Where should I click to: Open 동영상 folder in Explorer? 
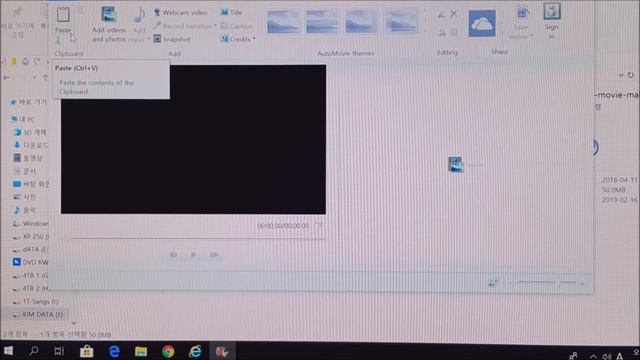pos(28,158)
